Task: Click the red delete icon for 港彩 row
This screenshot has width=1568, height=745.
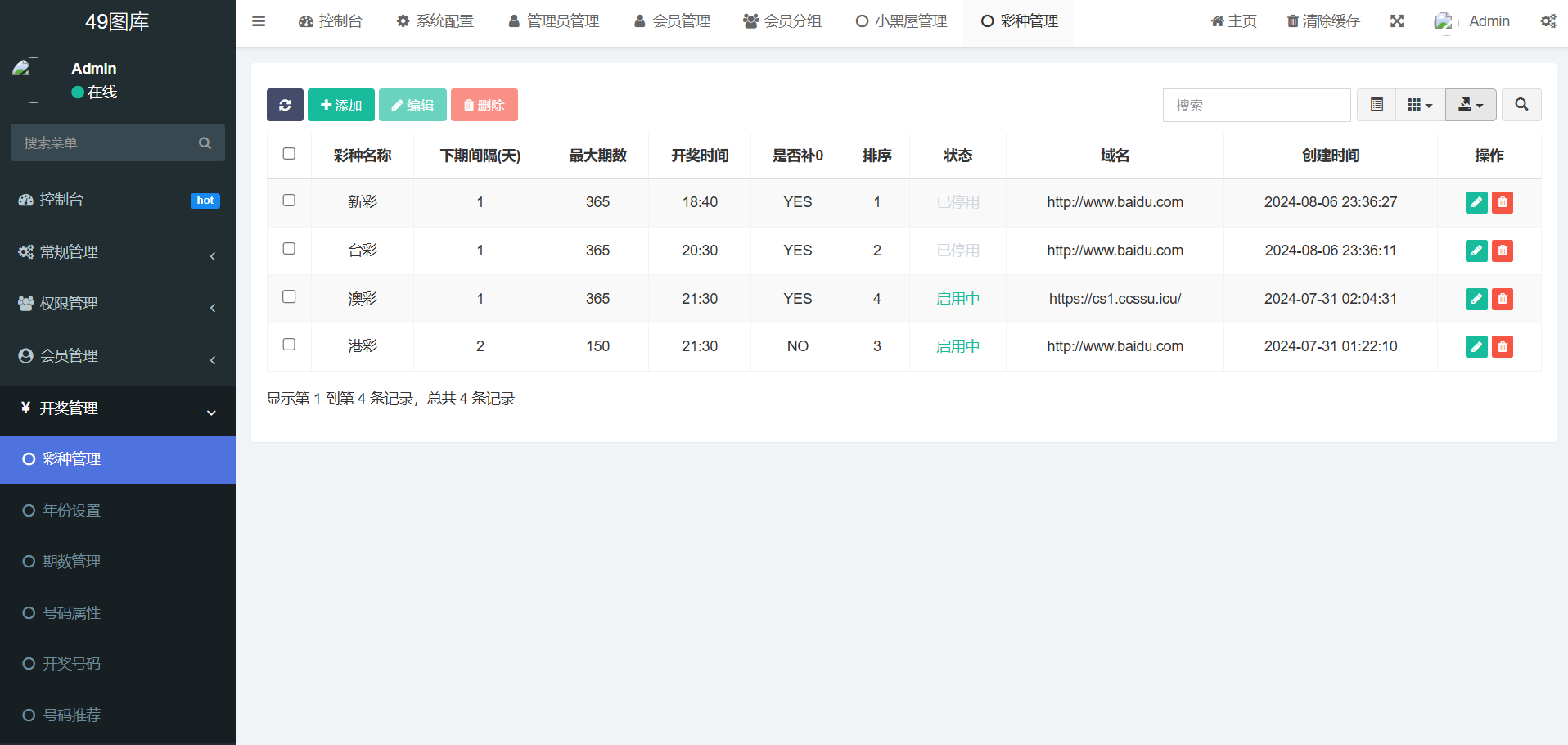Action: point(1503,347)
